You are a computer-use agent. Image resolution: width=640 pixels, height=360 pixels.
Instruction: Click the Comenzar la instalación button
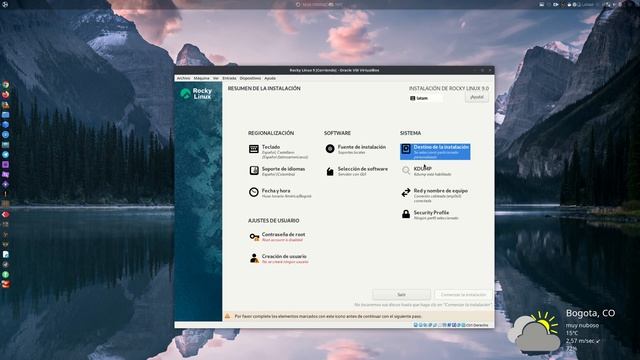(x=463, y=294)
